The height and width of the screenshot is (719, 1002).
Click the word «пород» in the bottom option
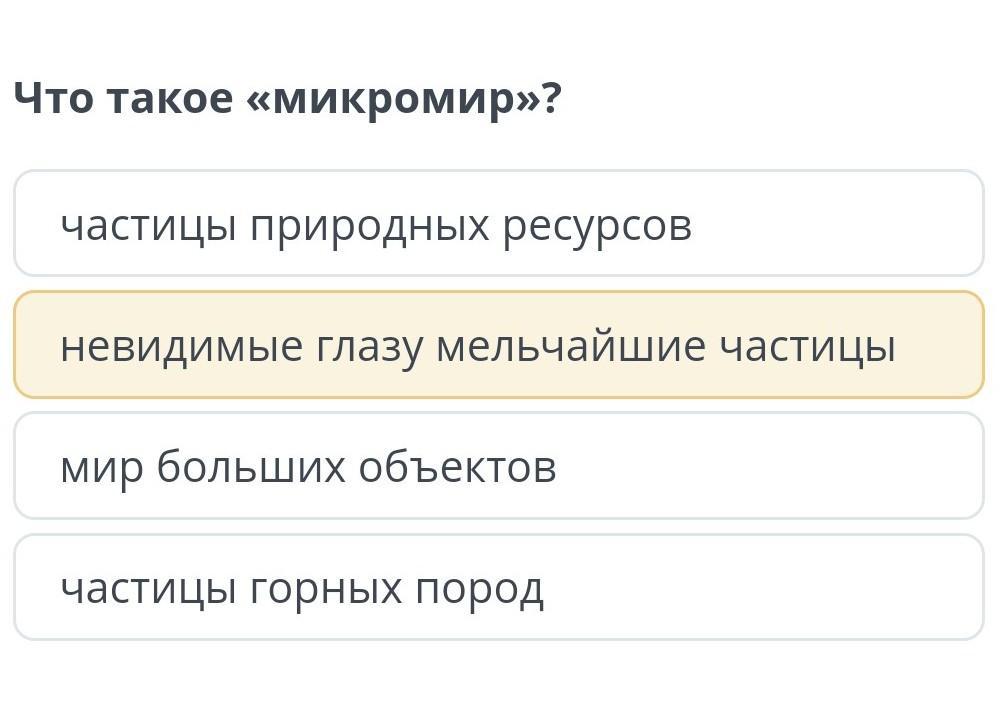[480, 589]
